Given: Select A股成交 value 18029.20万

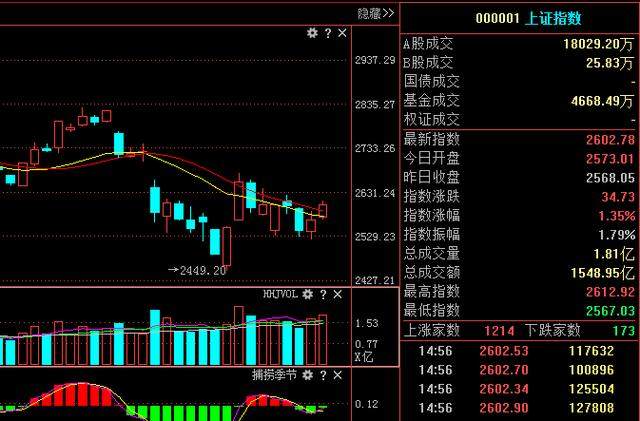Looking at the screenshot, I should [x=599, y=44].
